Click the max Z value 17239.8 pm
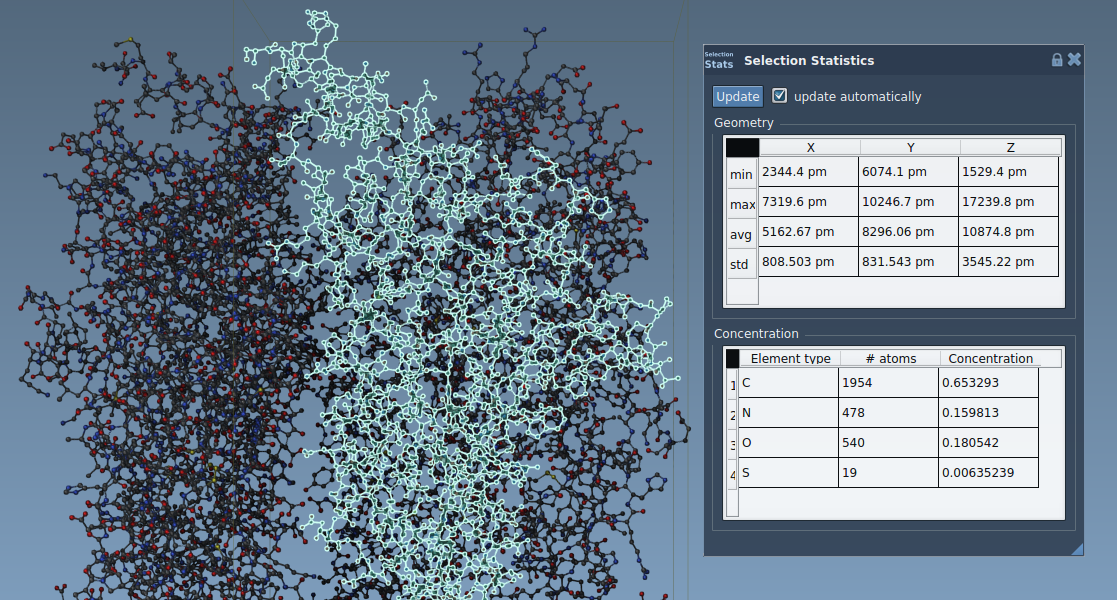 coord(1008,202)
